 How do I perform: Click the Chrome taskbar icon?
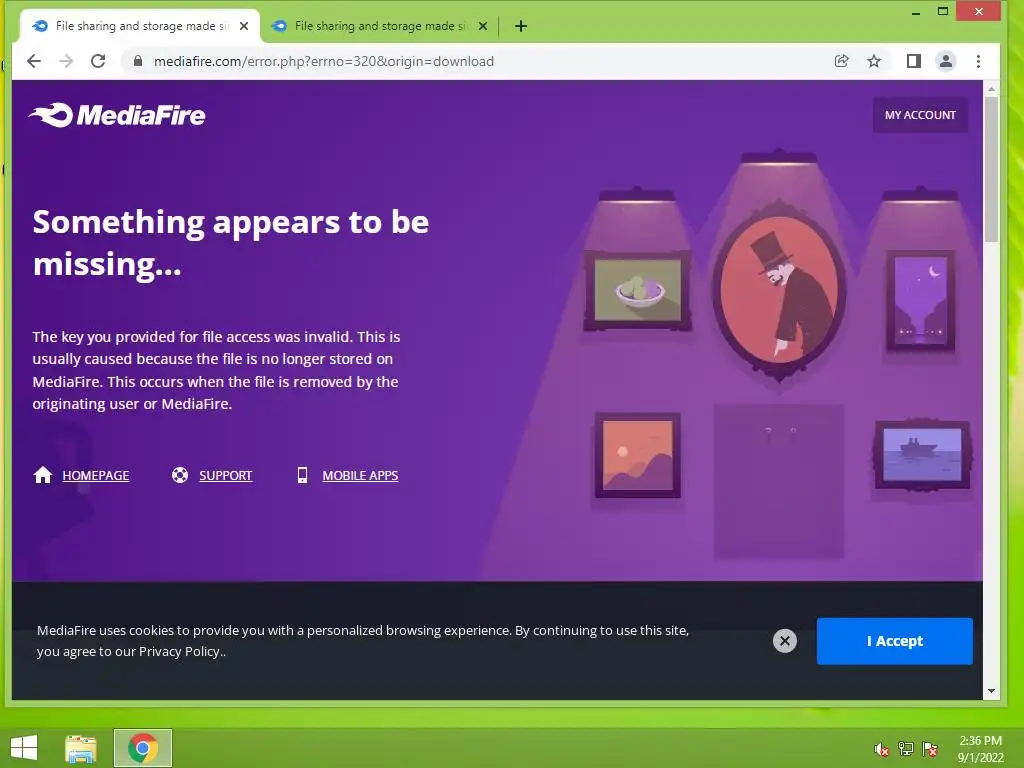[x=143, y=748]
